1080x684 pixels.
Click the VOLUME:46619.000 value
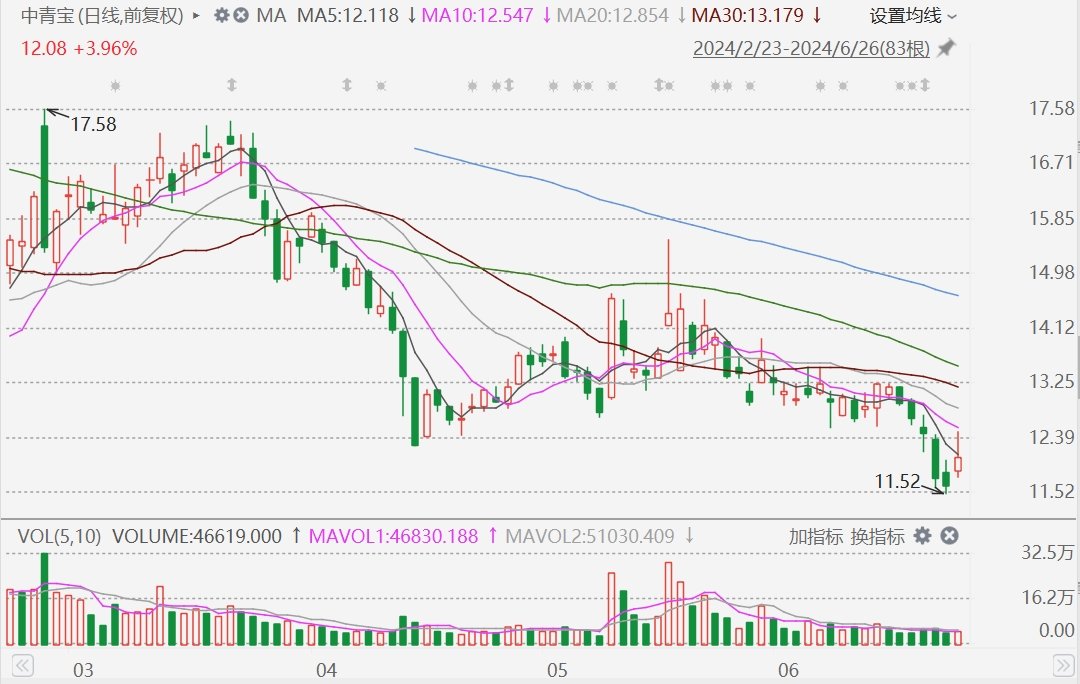[197, 537]
